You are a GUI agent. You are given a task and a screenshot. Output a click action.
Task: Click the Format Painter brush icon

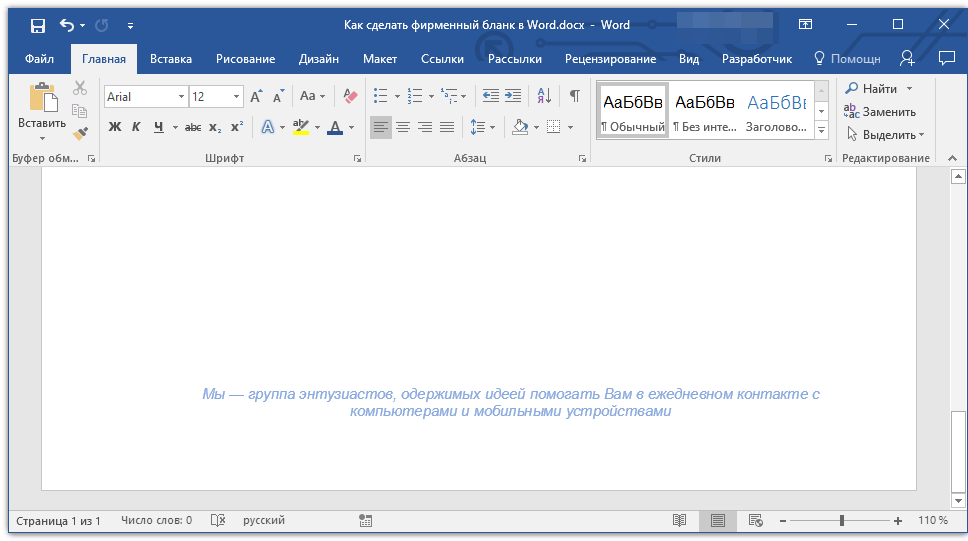(81, 133)
